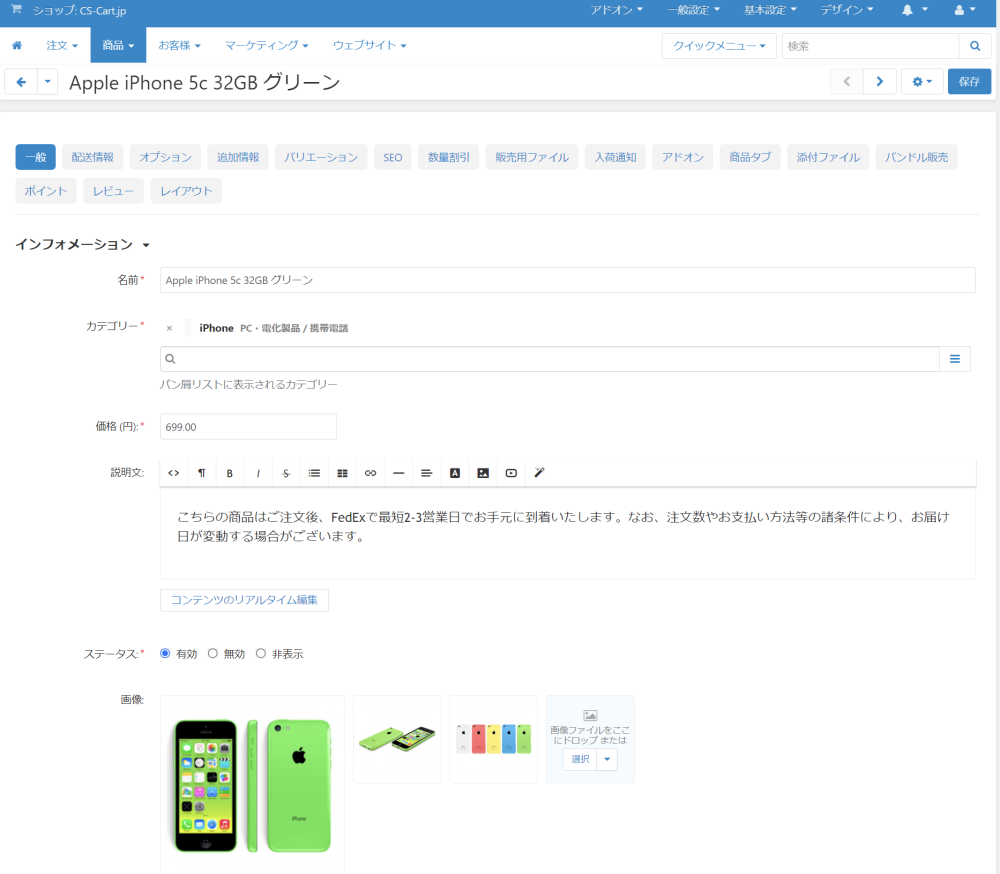The height and width of the screenshot is (874, 1000).
Task: Insert a table in editor
Action: coord(342,473)
